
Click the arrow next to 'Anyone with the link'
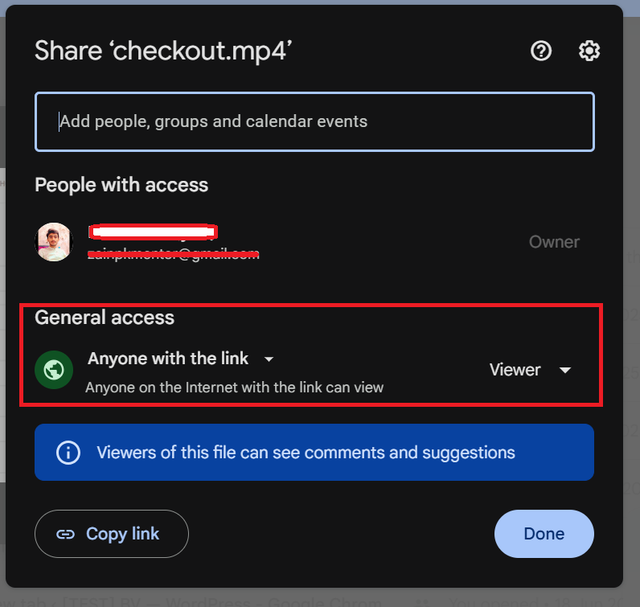[x=269, y=359]
